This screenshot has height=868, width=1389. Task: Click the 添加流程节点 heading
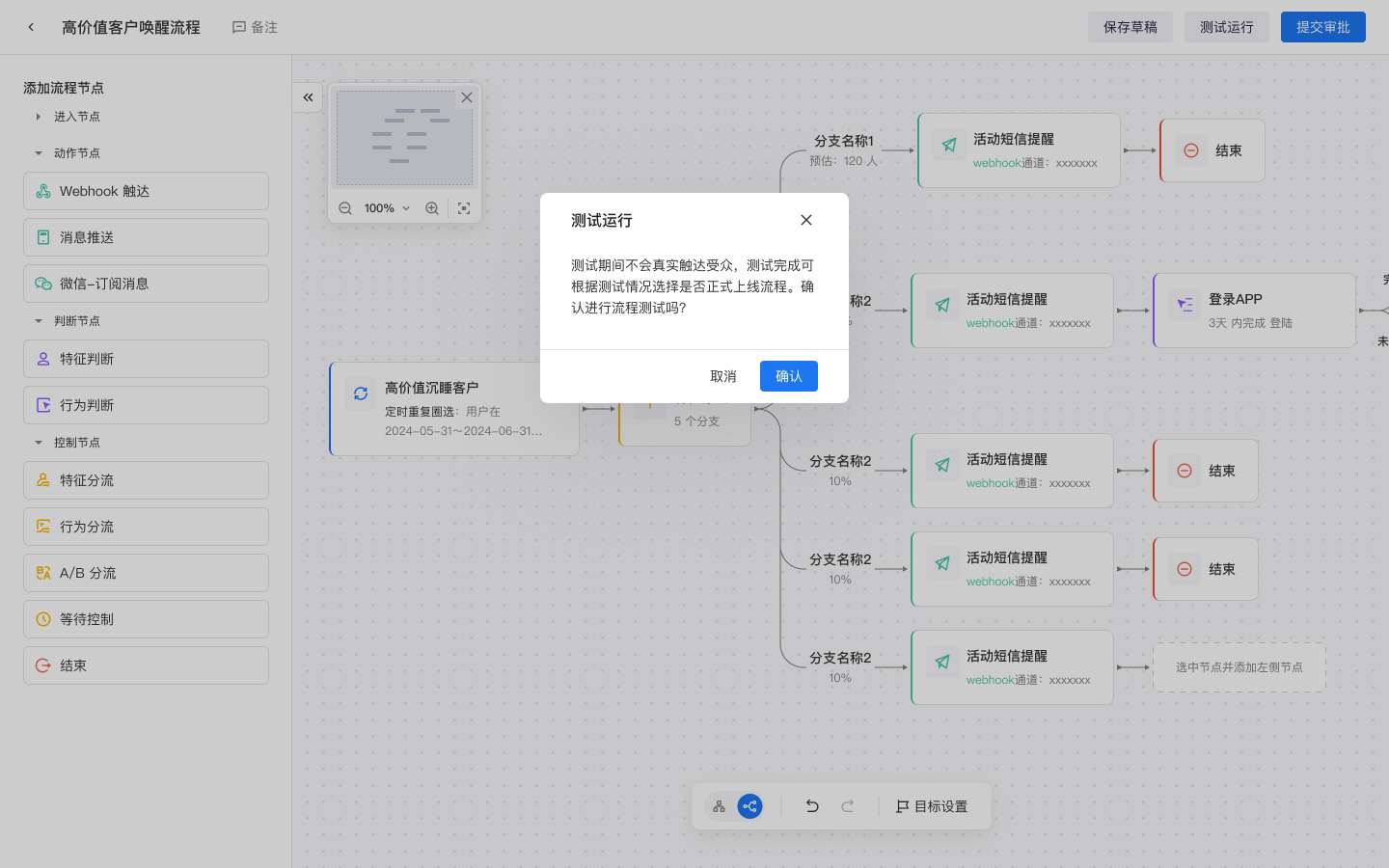(x=64, y=88)
